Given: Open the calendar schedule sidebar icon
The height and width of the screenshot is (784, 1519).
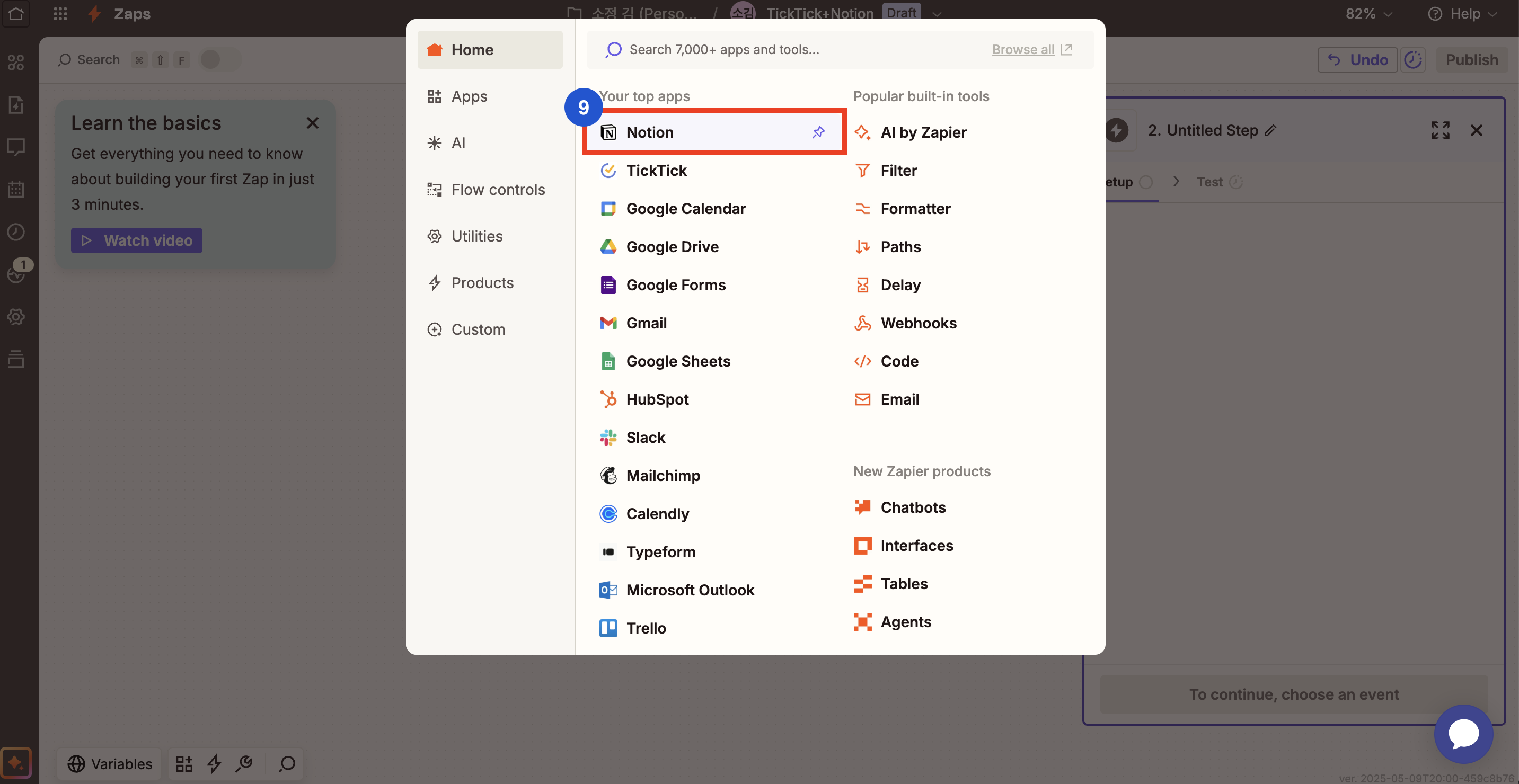Looking at the screenshot, I should (x=16, y=189).
